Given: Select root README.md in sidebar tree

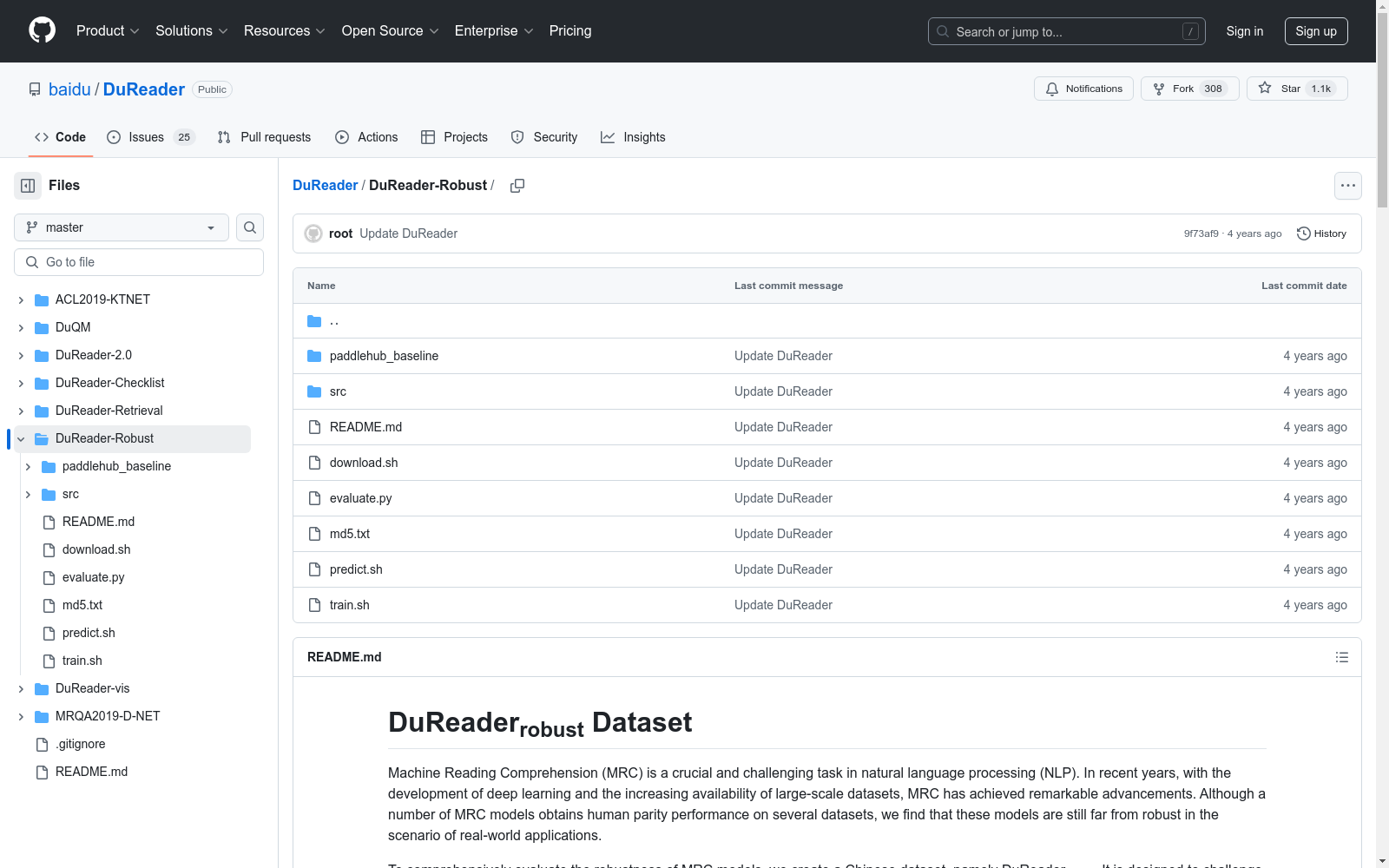Looking at the screenshot, I should pyautogui.click(x=91, y=772).
